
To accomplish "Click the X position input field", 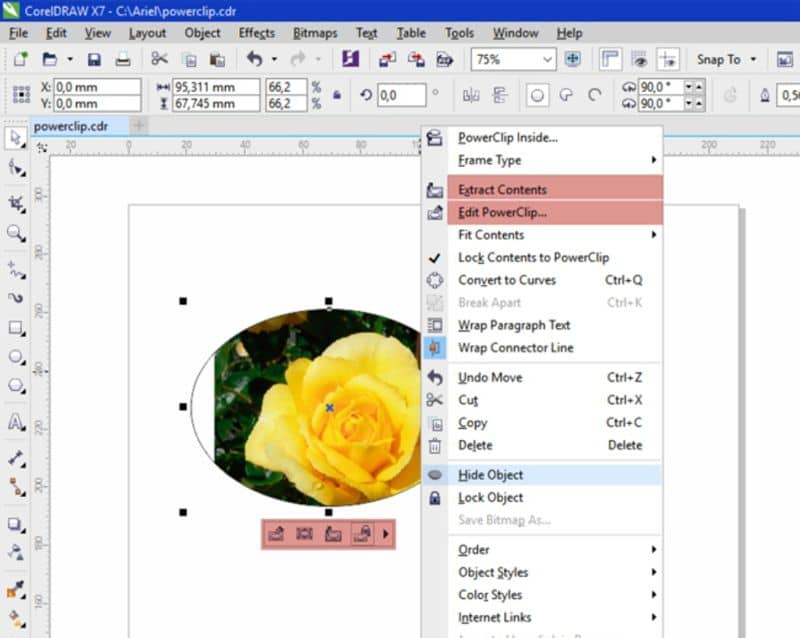I will pyautogui.click(x=97, y=87).
